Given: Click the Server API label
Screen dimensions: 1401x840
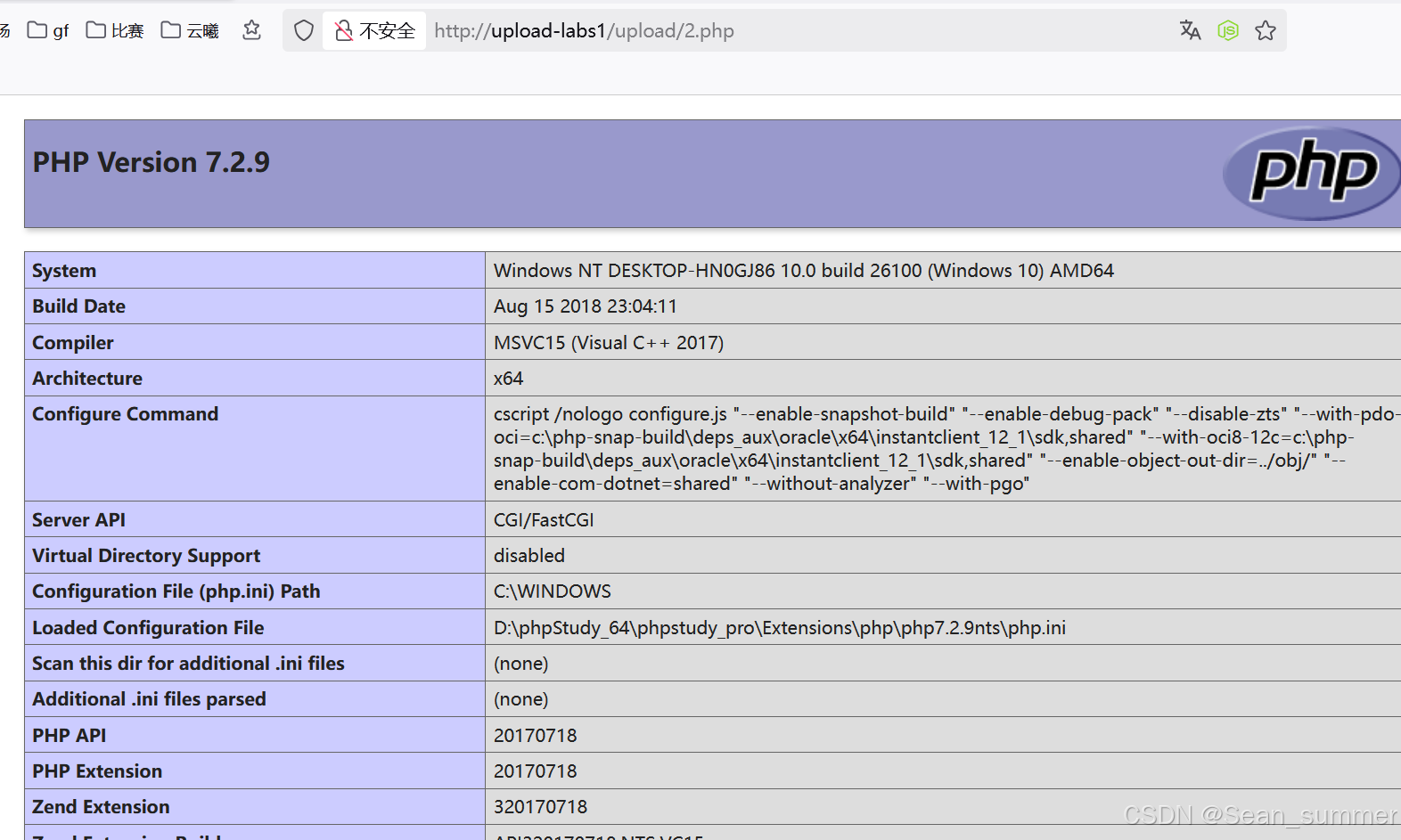Looking at the screenshot, I should point(79,520).
